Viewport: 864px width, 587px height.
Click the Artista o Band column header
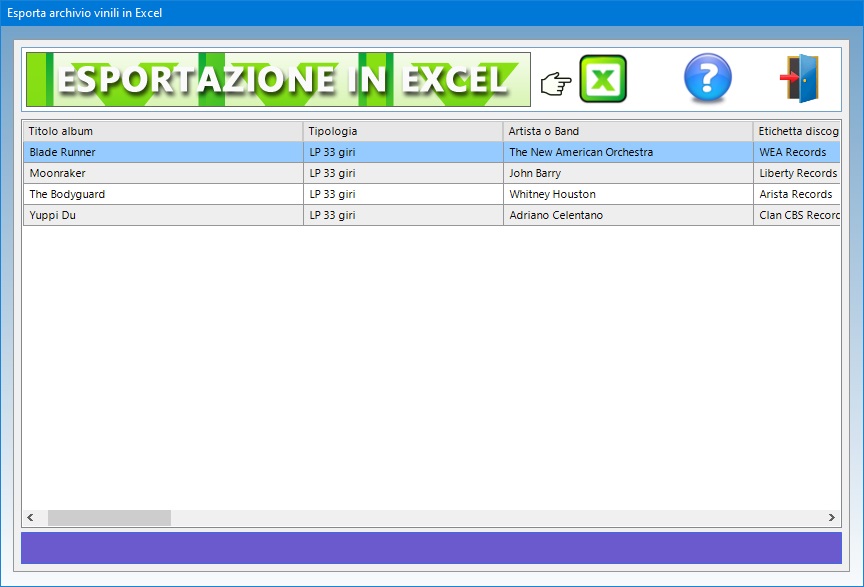point(627,131)
